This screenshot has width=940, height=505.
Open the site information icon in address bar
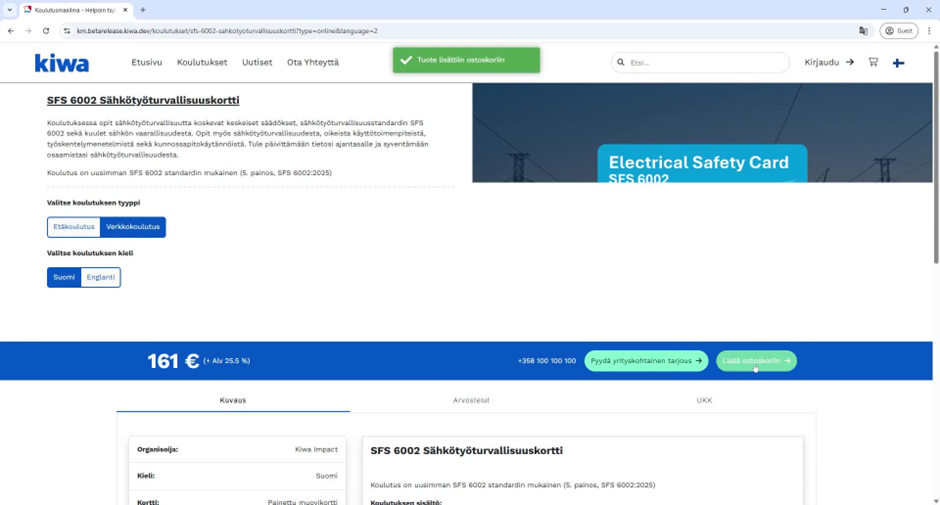pyautogui.click(x=67, y=31)
